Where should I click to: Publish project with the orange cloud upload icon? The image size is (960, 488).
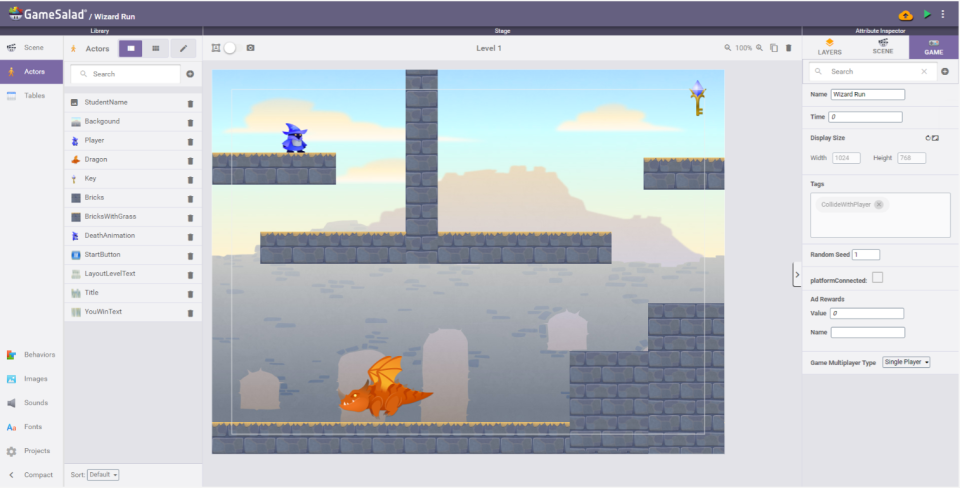coord(906,15)
